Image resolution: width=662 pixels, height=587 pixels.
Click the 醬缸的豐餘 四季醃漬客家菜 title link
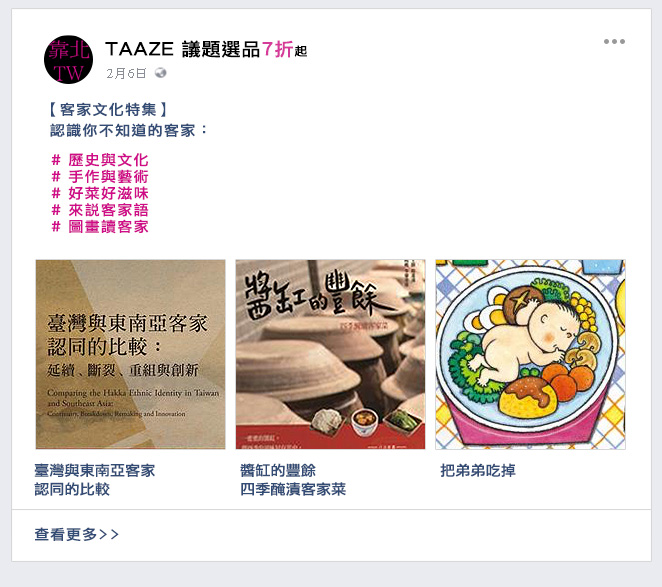[x=293, y=480]
